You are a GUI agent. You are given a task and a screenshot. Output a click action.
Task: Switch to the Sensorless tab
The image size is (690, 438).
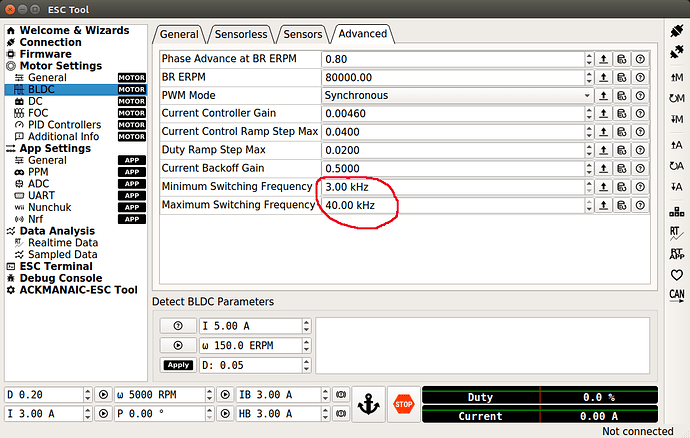[x=241, y=34]
